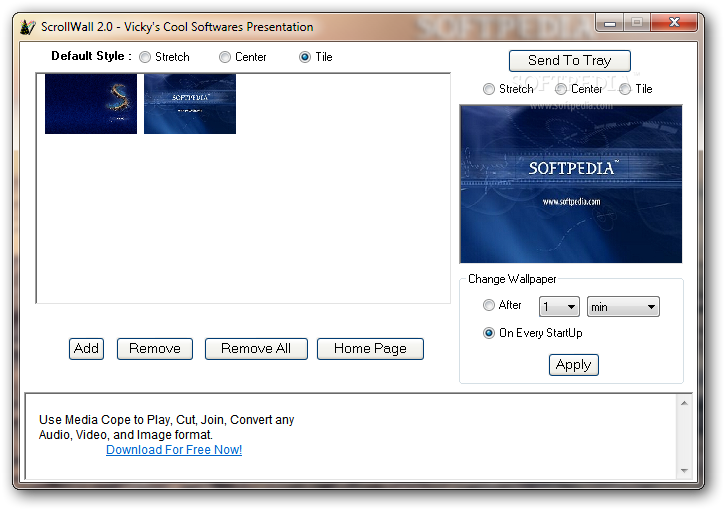Click the down arrow of the ad panel scrollbar
Screen dimensions: 725x510
coord(684,471)
